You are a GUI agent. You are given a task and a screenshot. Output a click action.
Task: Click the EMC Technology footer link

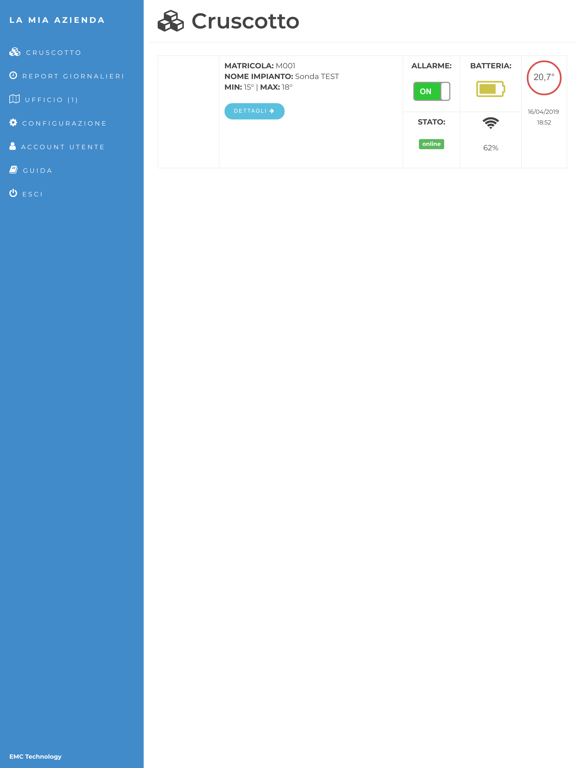click(35, 756)
